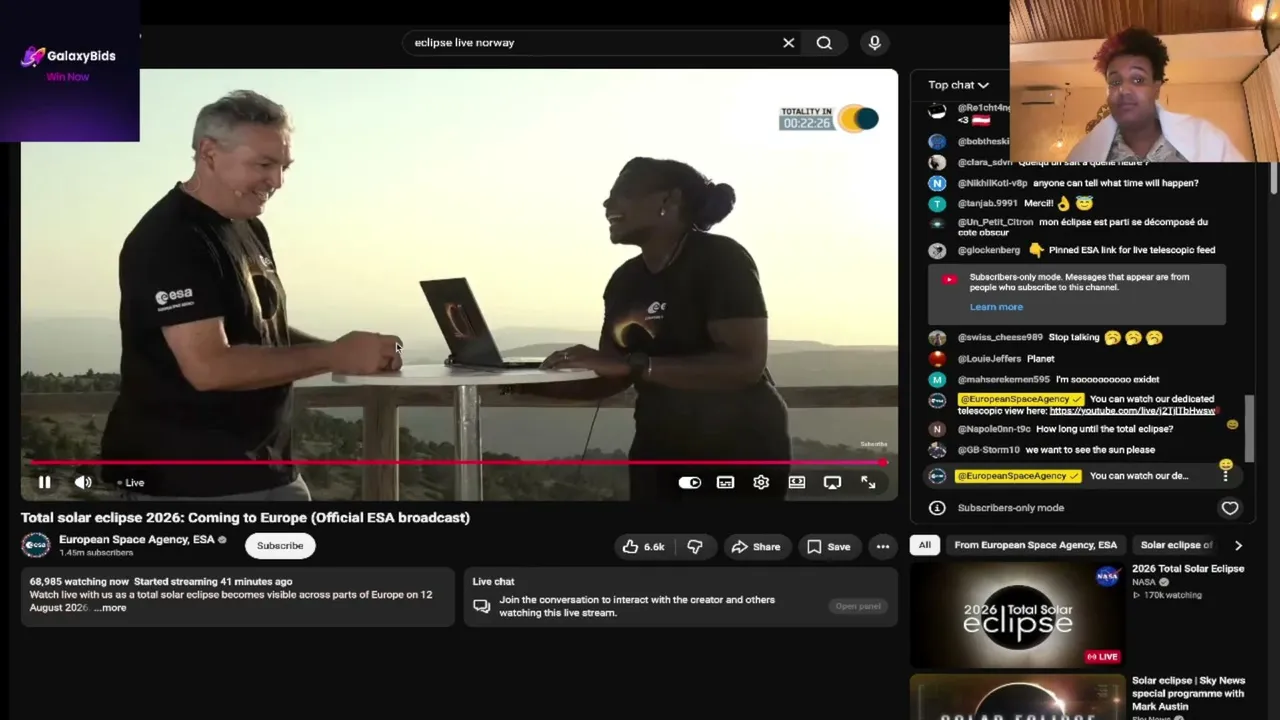The height and width of the screenshot is (720, 1280).
Task: Click the "68,985 watching now" text
Action: click(x=79, y=582)
